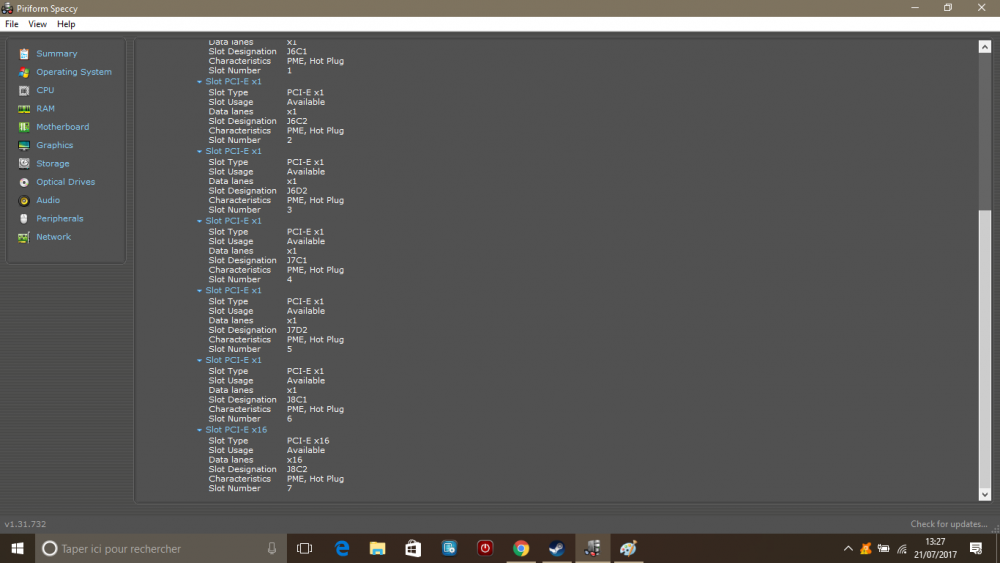The height and width of the screenshot is (563, 1000).
Task: Collapse the PCI-E x1 slot with designation J6D2
Action: 200,151
